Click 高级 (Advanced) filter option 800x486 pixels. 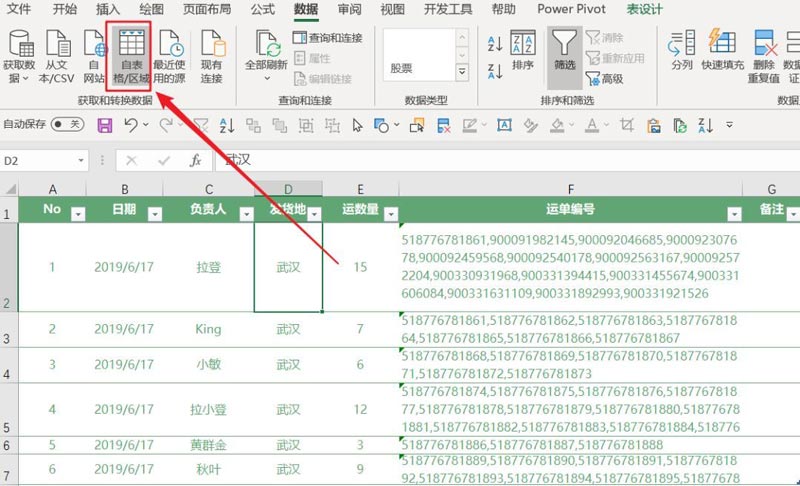point(605,79)
